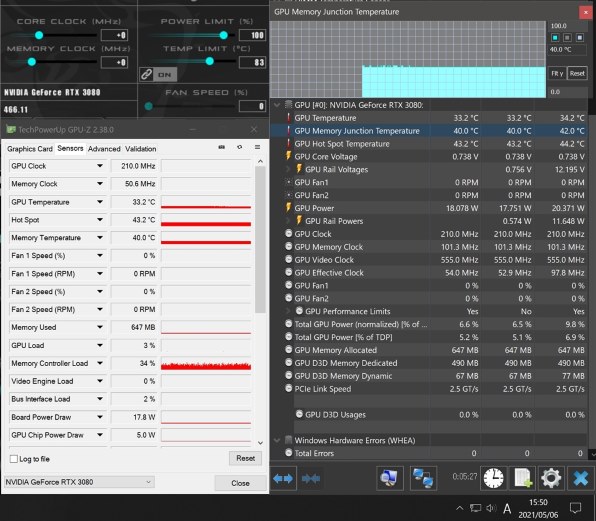Viewport: 596px width, 521px height.
Task: Click Power Limit slider handle
Action: click(224, 35)
